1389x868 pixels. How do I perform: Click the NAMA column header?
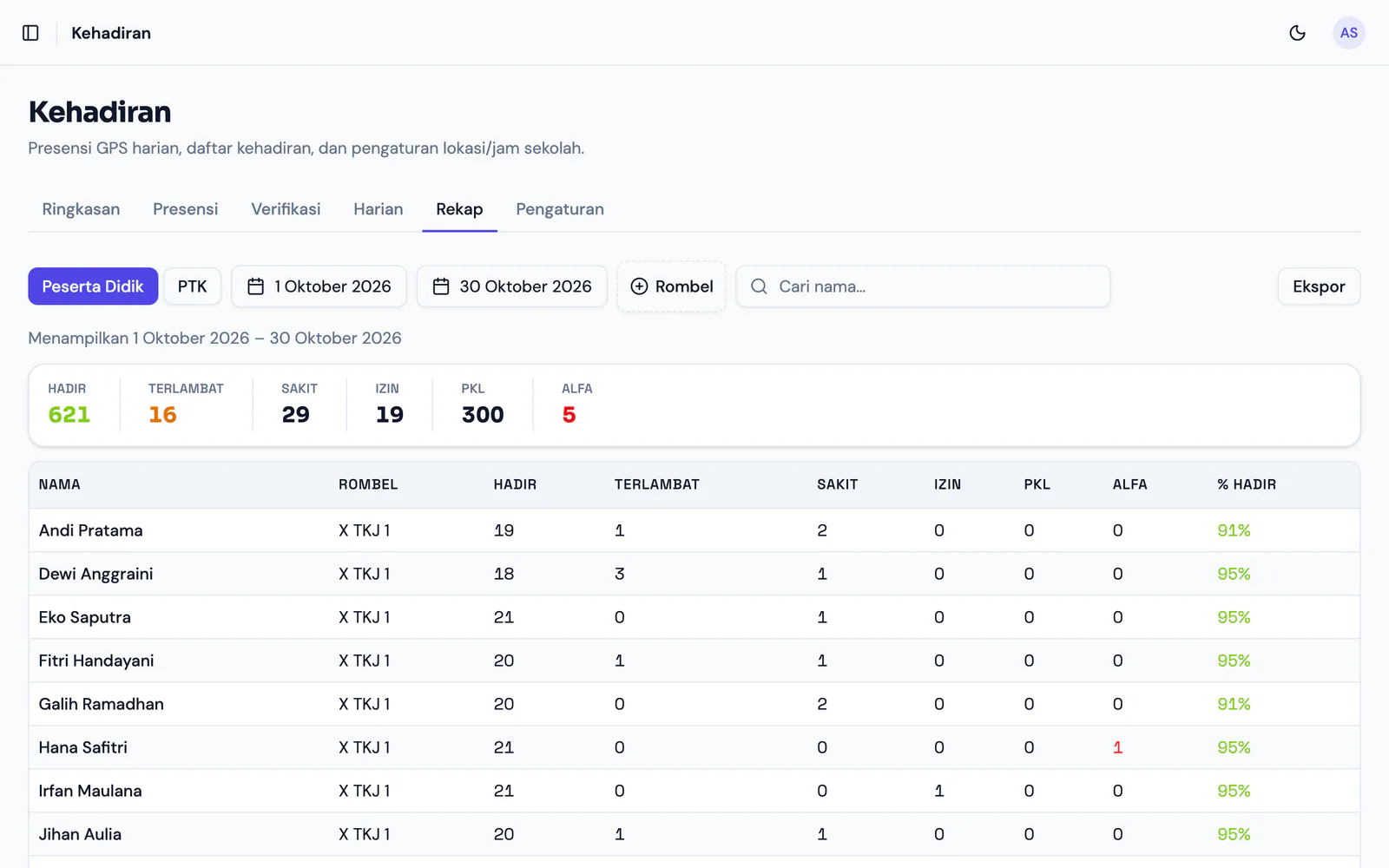point(60,484)
